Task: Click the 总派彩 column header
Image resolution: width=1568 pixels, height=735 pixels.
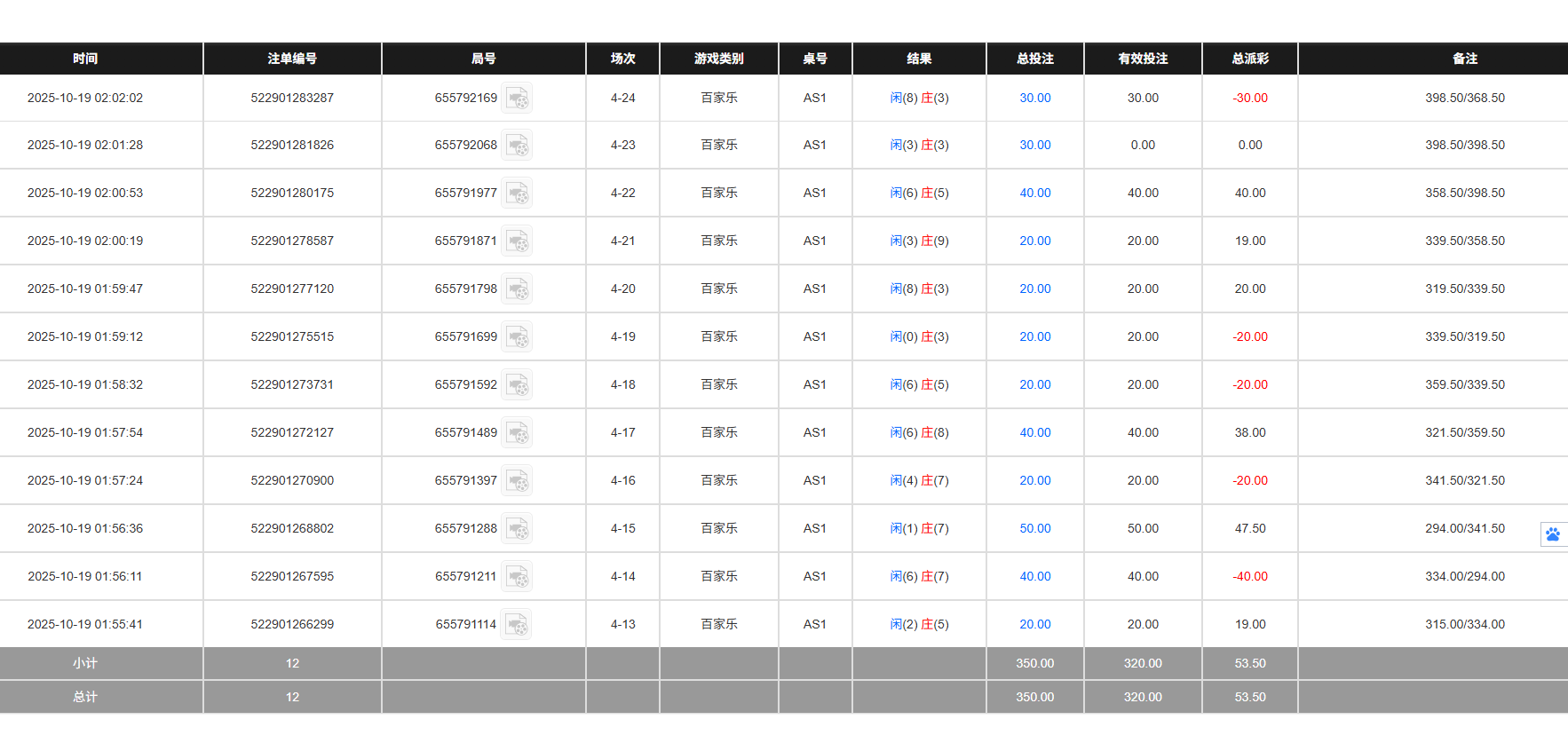Action: [x=1248, y=59]
